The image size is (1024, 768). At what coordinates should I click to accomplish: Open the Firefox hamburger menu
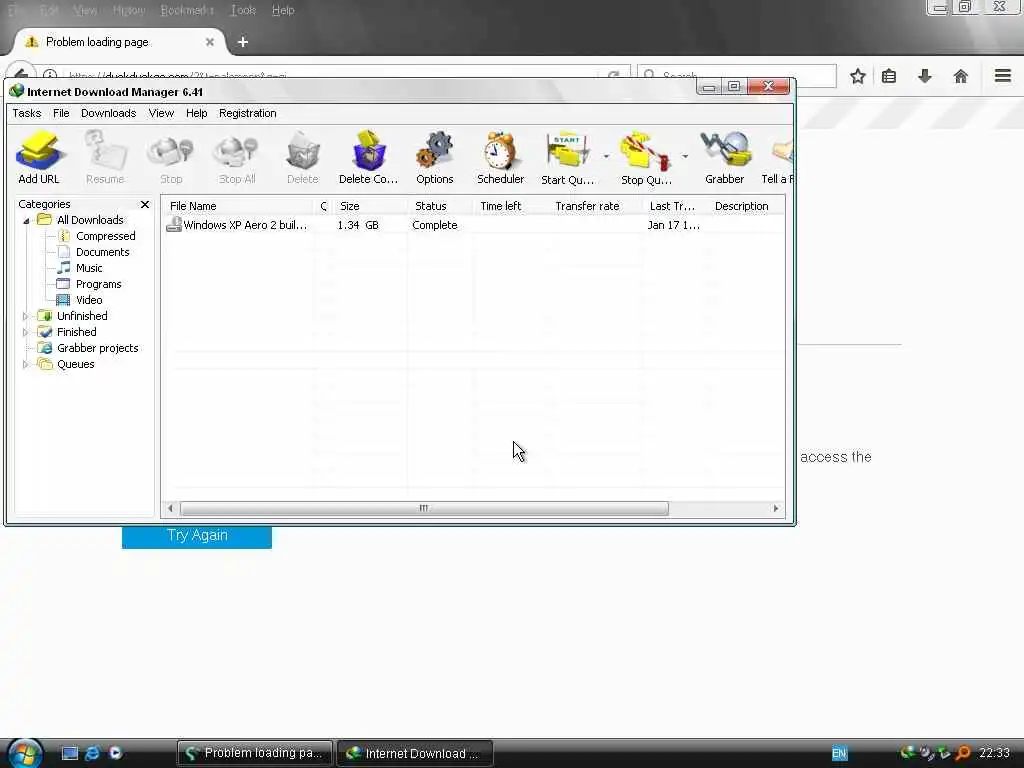(x=1003, y=76)
